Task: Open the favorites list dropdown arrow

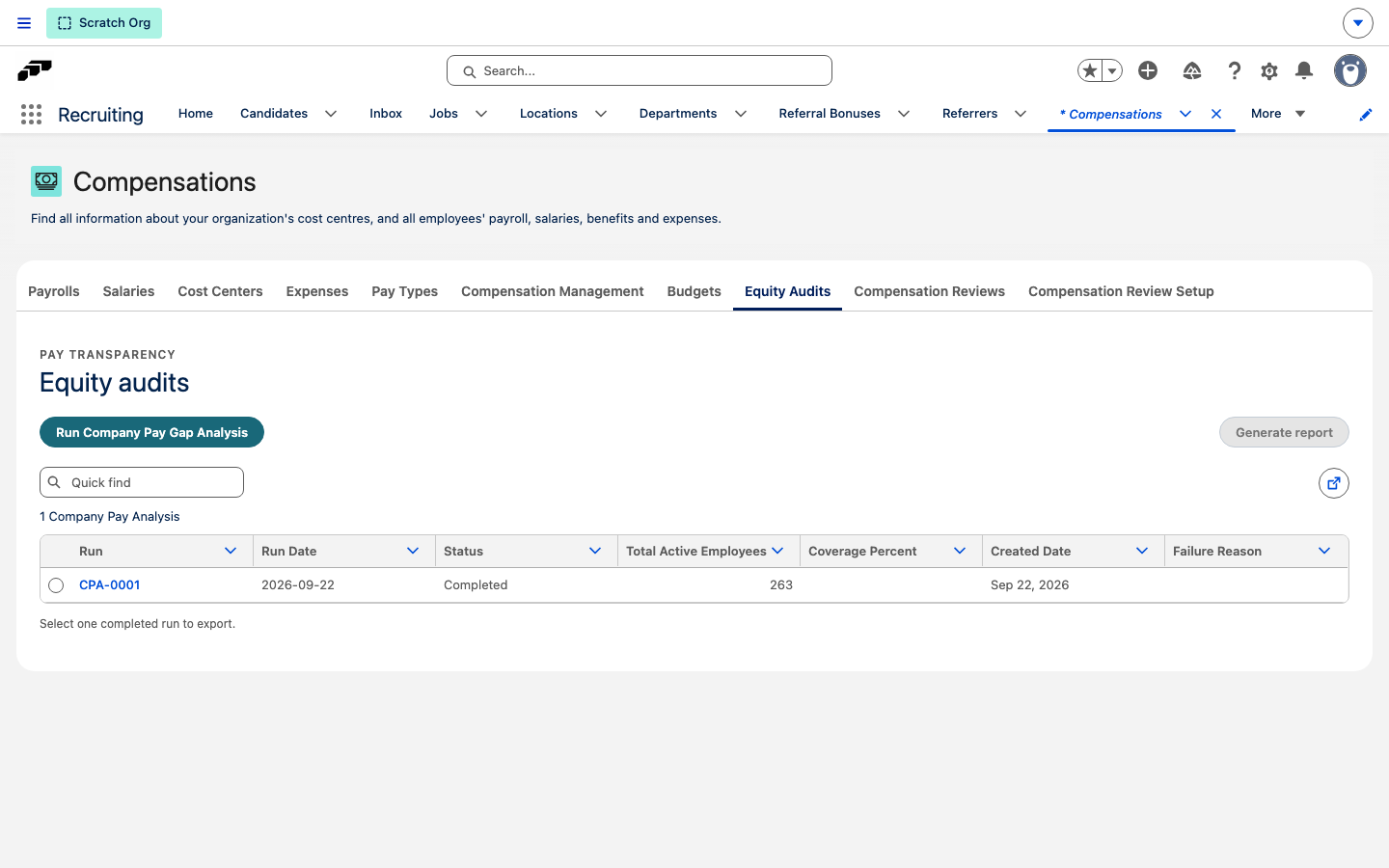Action: (x=1112, y=70)
